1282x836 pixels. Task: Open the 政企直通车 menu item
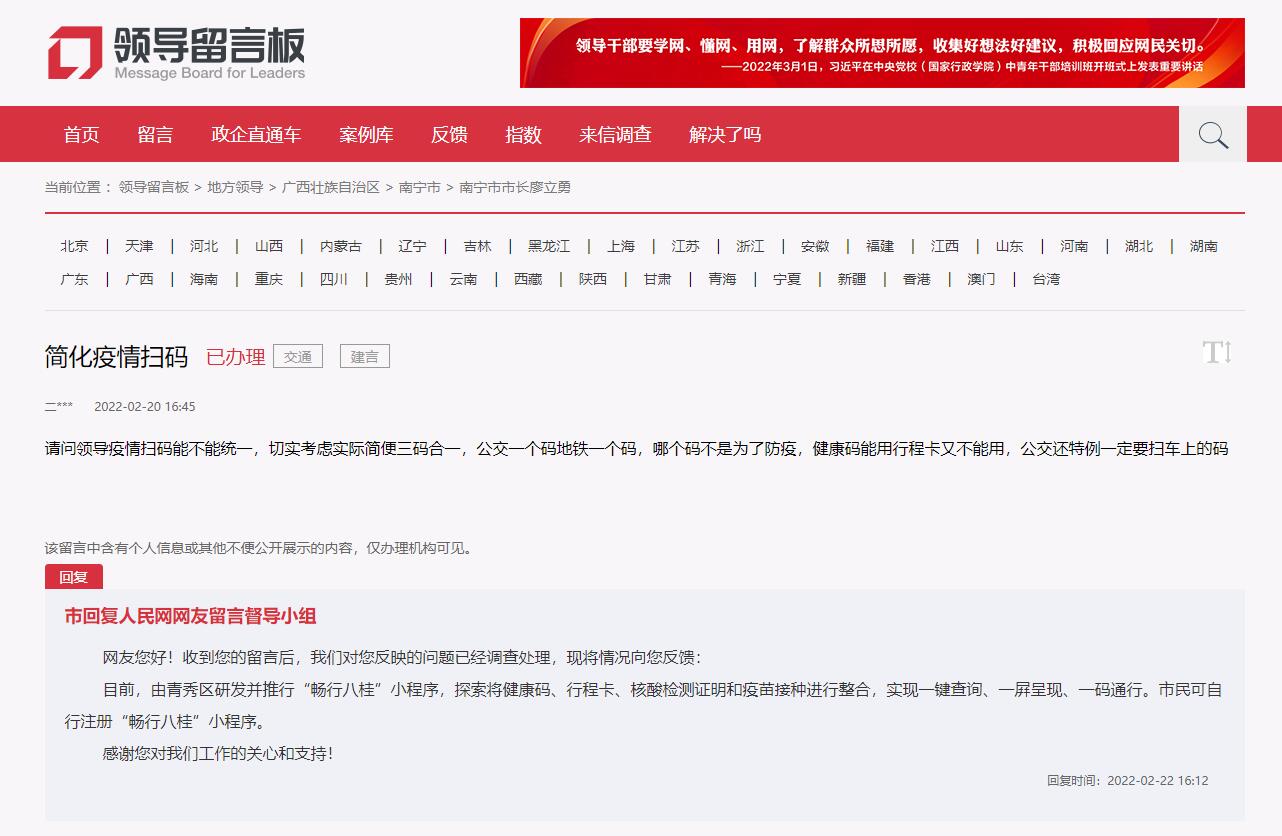coord(256,135)
